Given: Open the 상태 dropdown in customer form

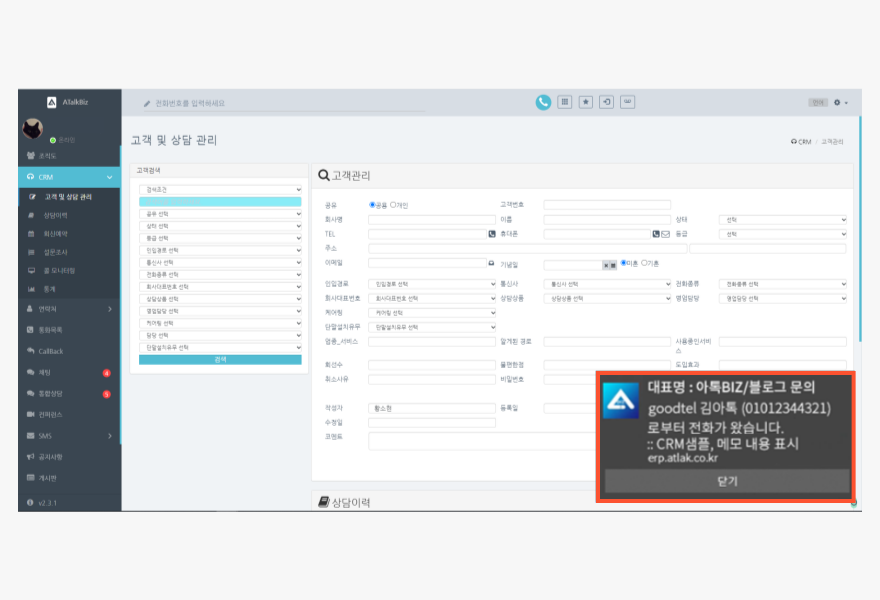Looking at the screenshot, I should click(783, 220).
